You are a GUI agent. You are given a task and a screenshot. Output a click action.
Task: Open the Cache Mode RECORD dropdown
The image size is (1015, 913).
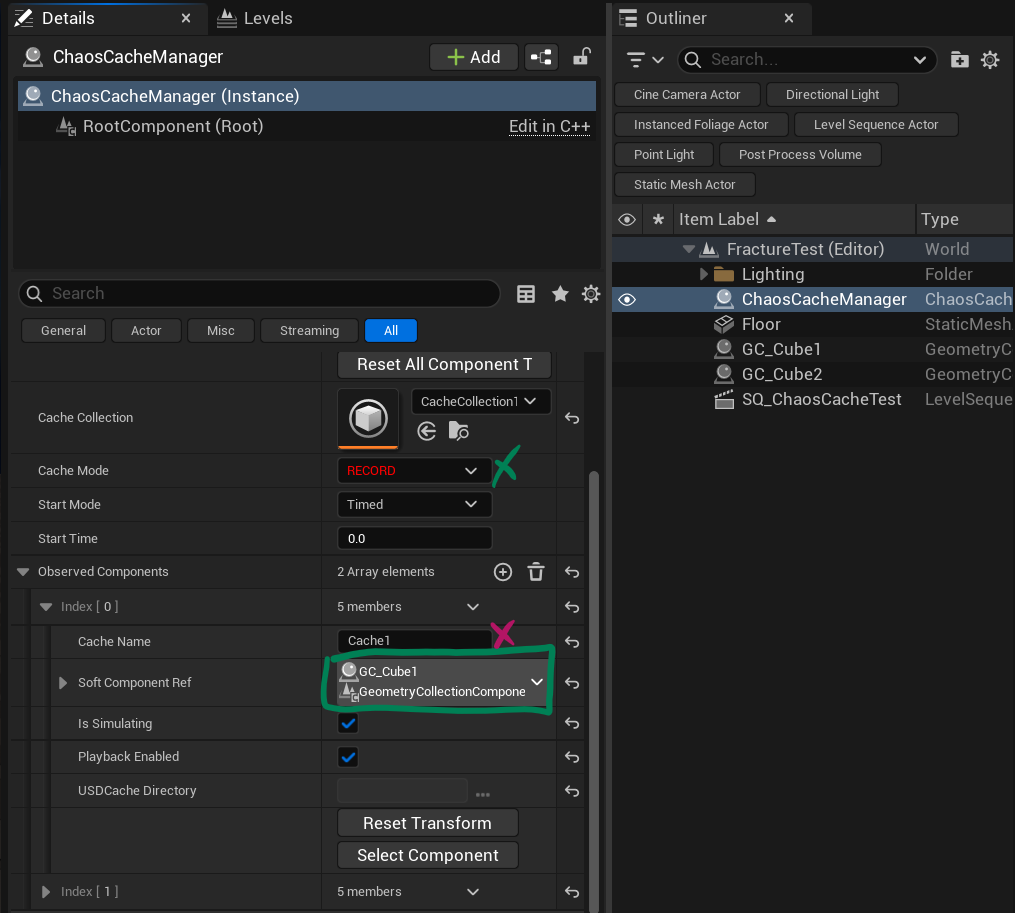coord(414,471)
